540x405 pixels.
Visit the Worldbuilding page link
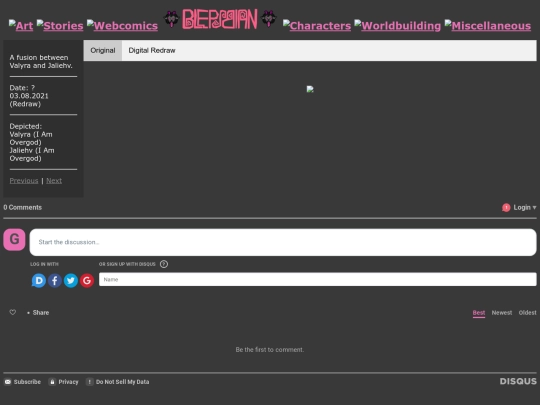[397, 25]
